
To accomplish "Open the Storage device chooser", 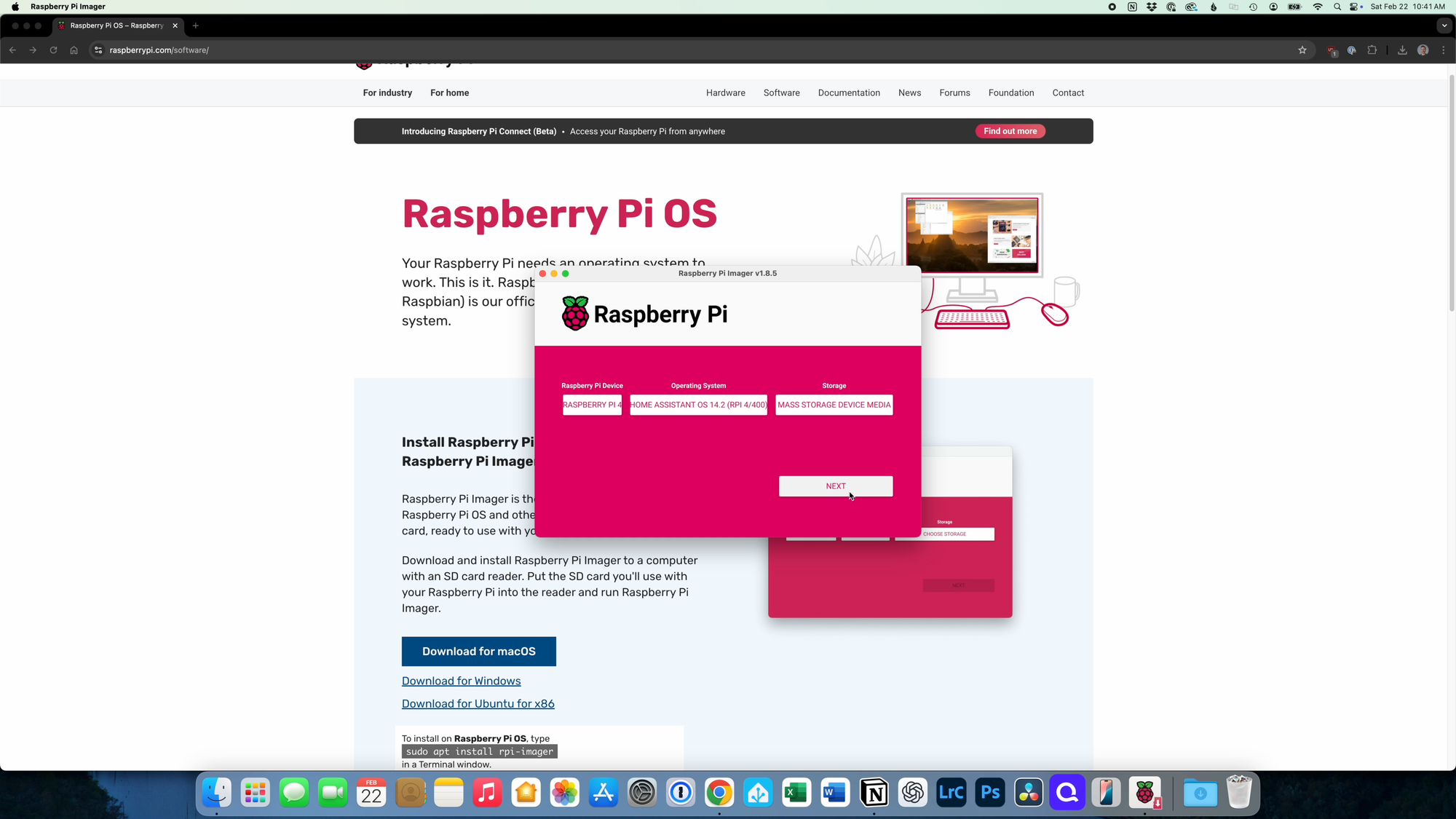I will (834, 405).
